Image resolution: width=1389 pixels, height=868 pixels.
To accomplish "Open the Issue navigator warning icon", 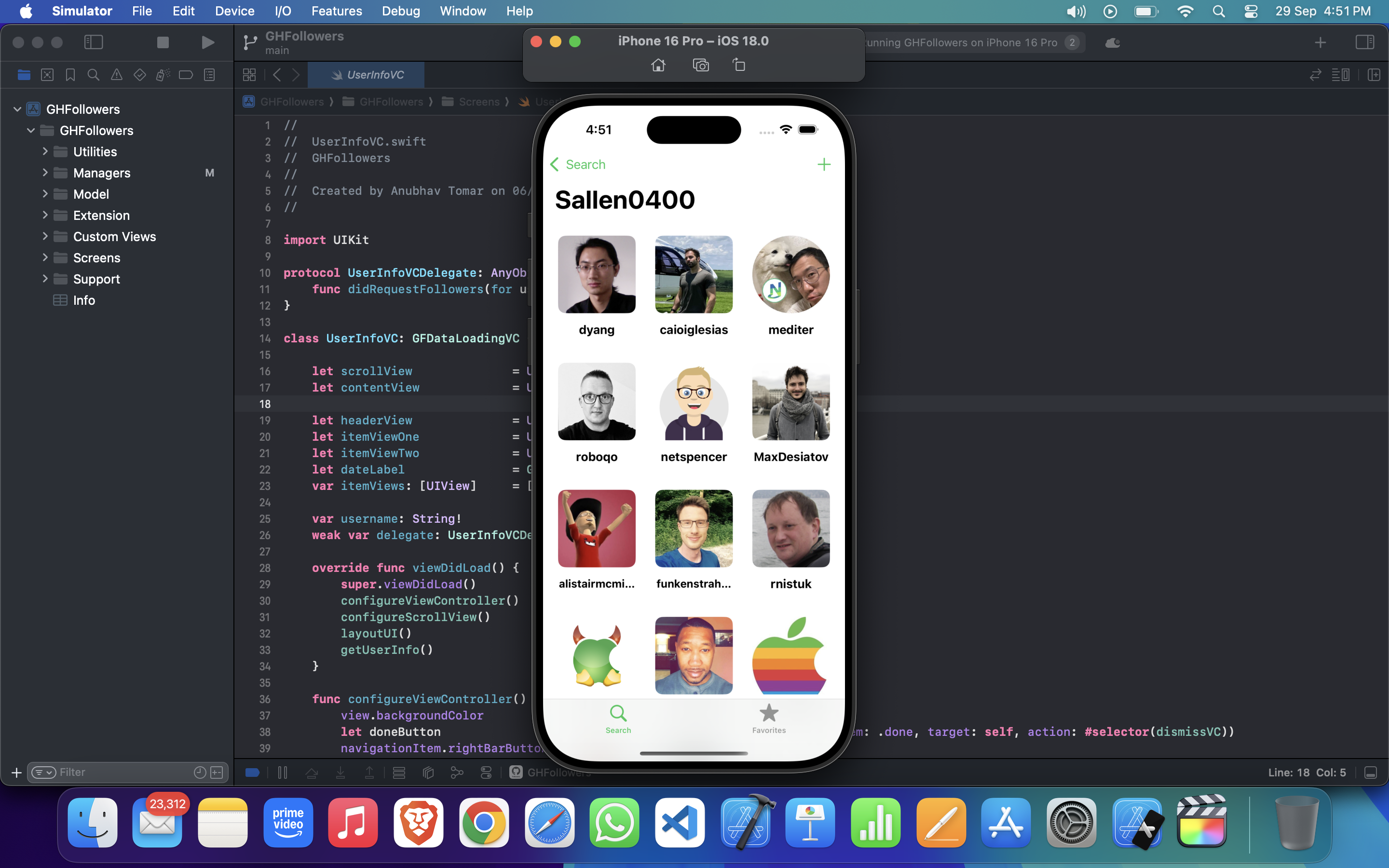I will pos(117,75).
